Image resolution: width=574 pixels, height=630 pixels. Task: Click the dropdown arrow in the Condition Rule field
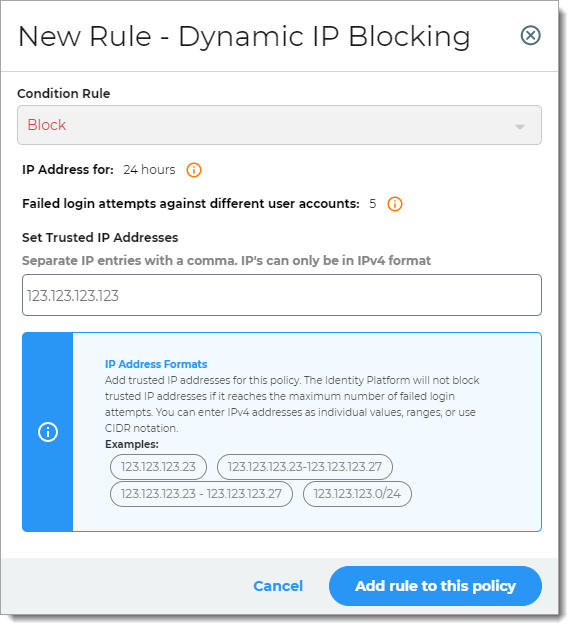(x=520, y=127)
